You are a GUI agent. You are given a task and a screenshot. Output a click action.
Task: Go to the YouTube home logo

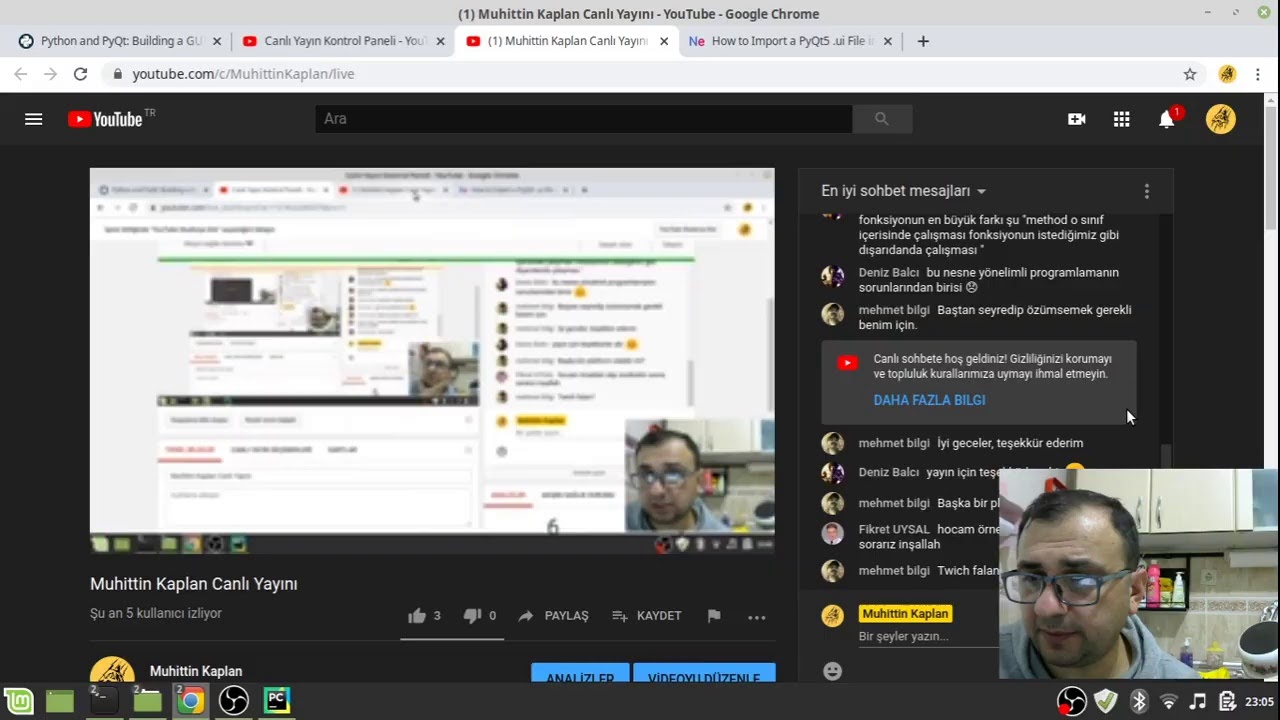(111, 119)
